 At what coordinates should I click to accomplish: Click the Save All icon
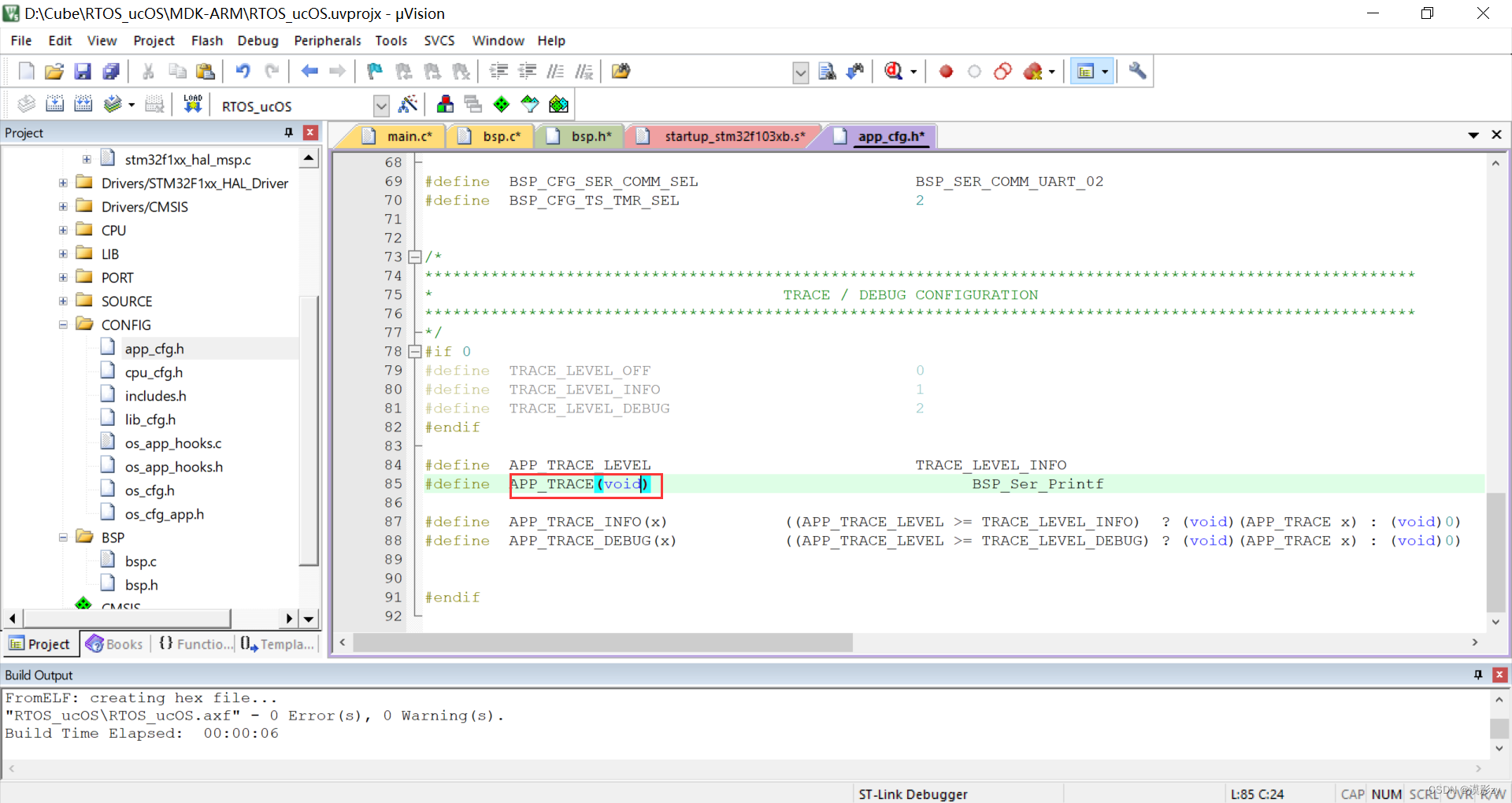point(111,72)
